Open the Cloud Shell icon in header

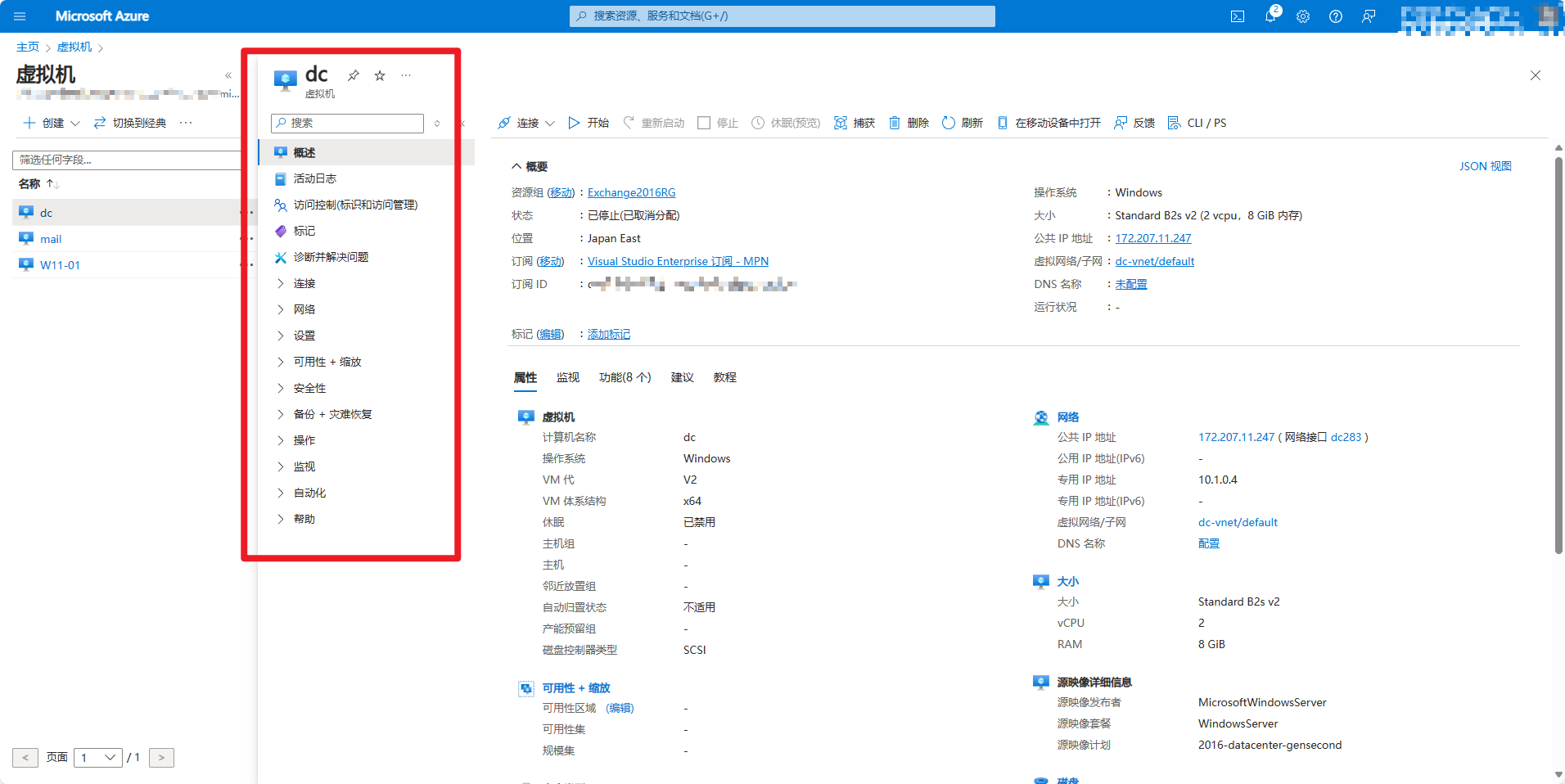pos(1238,16)
